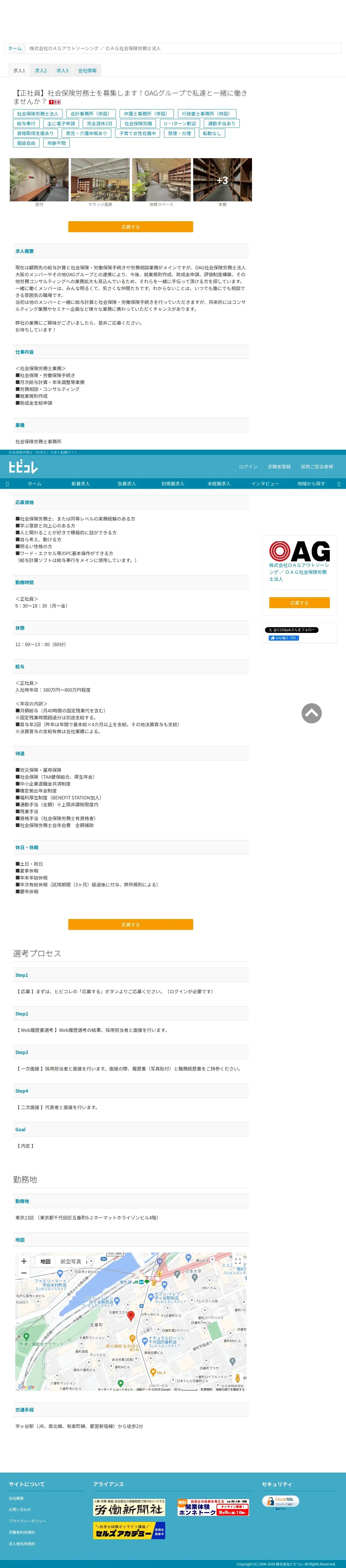346x1568 pixels.
Task: Open the 受付 photo thumbnail
Action: point(39,179)
